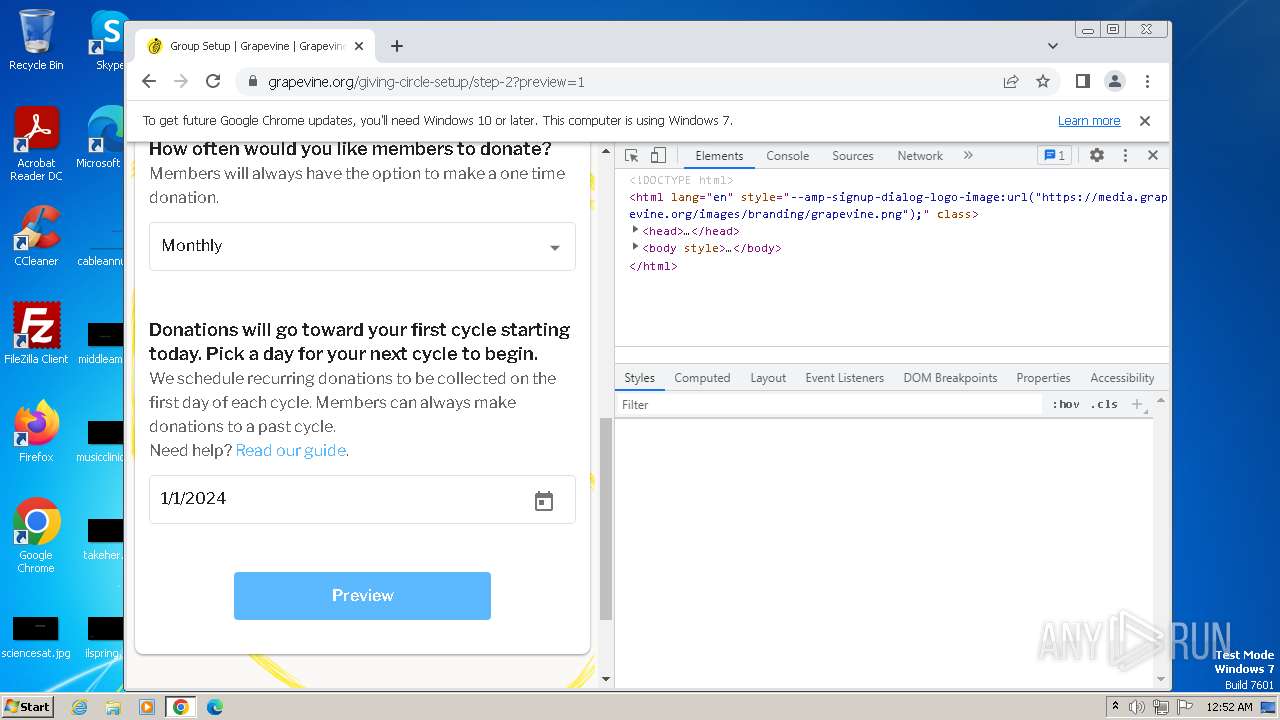1280x720 pixels.
Task: Click the page vertical scrollbar thumb
Action: pyautogui.click(x=605, y=518)
